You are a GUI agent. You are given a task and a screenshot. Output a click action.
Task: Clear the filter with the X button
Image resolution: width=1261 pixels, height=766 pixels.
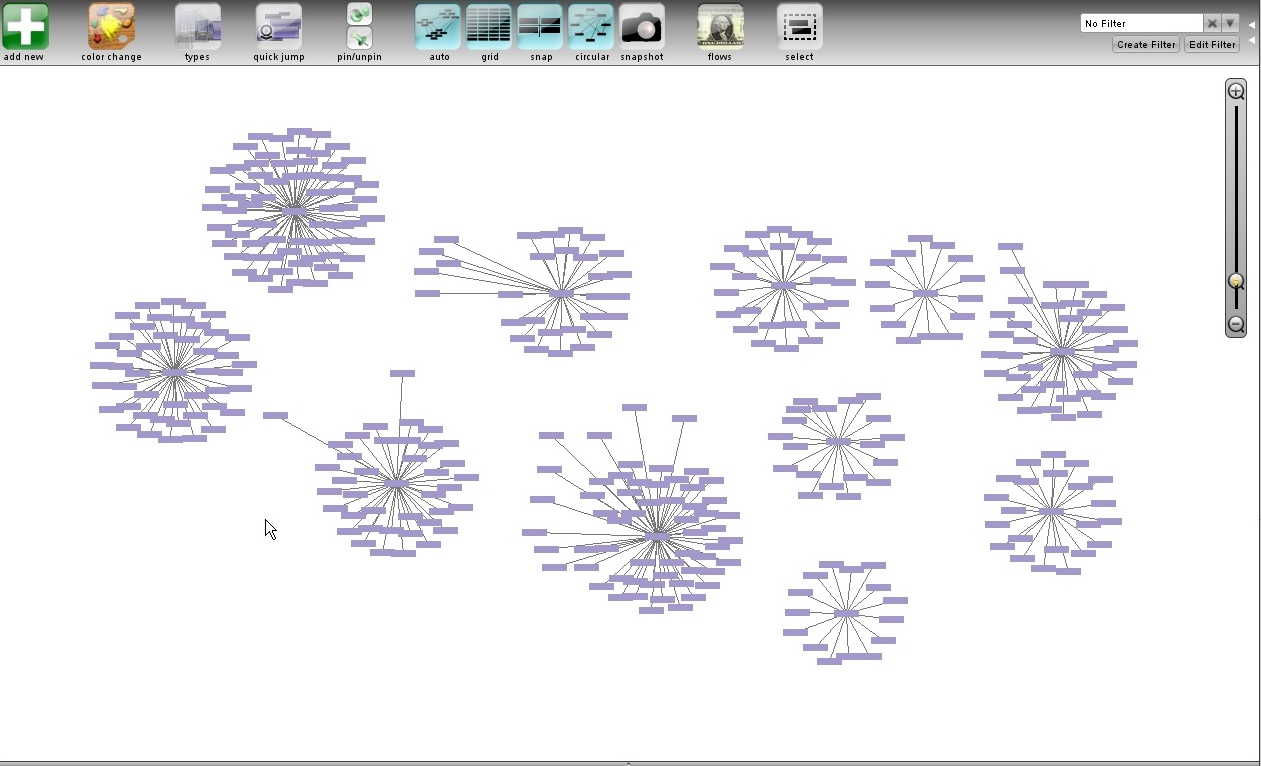(1212, 23)
